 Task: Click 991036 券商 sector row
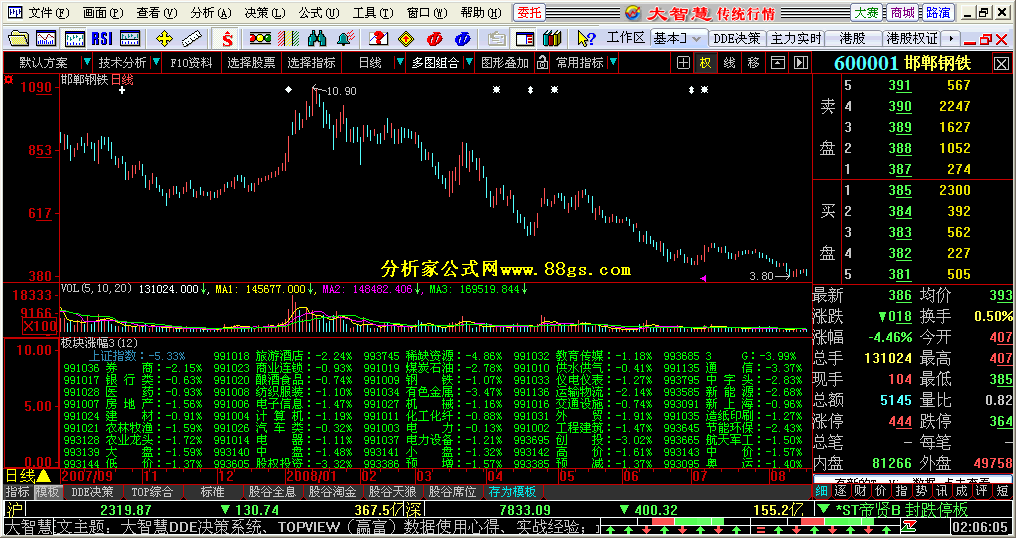coord(133,368)
